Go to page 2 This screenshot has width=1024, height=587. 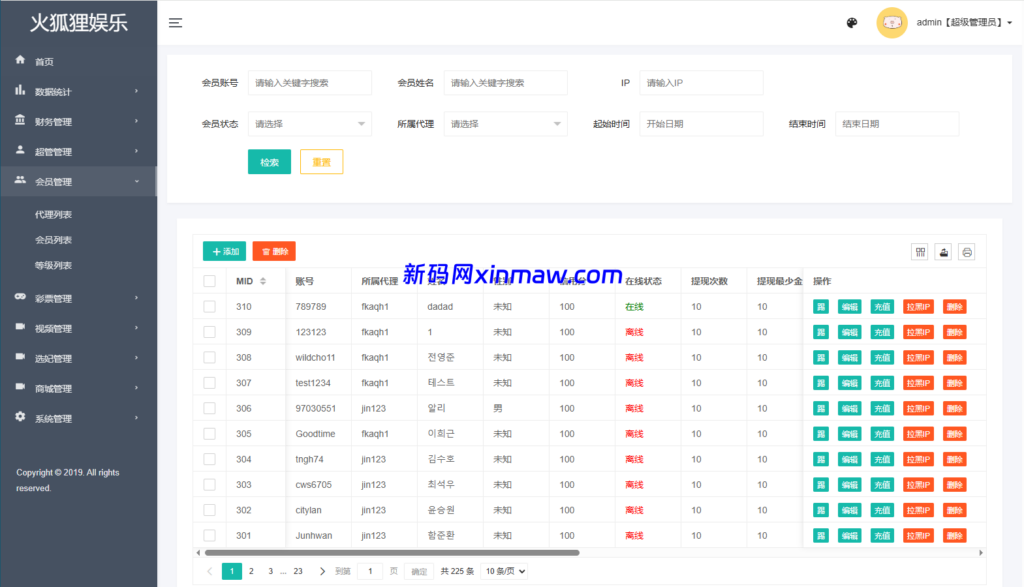pyautogui.click(x=251, y=571)
